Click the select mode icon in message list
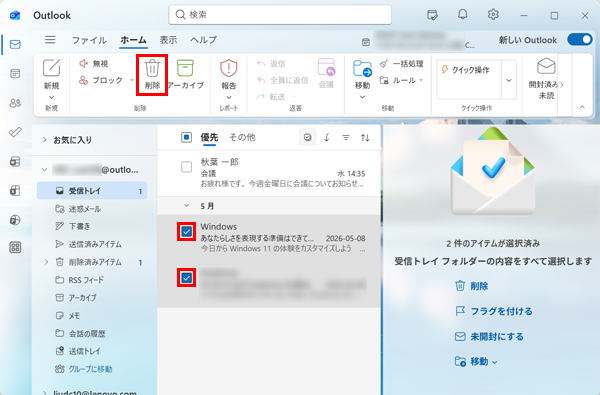The image size is (600, 395). tap(308, 137)
